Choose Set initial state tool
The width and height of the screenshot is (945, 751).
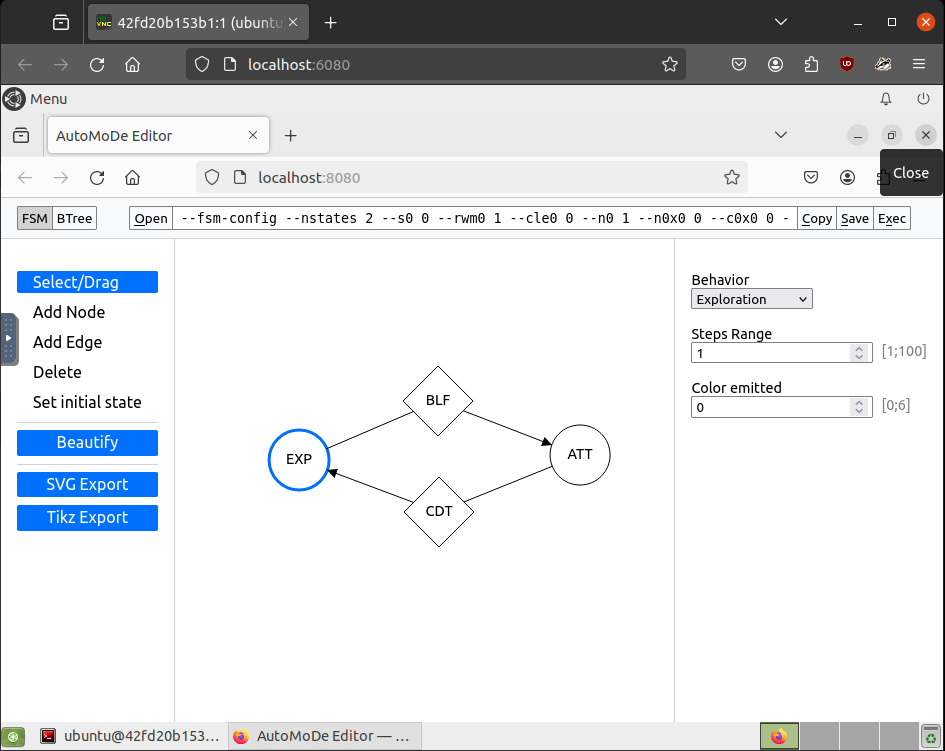pos(87,402)
